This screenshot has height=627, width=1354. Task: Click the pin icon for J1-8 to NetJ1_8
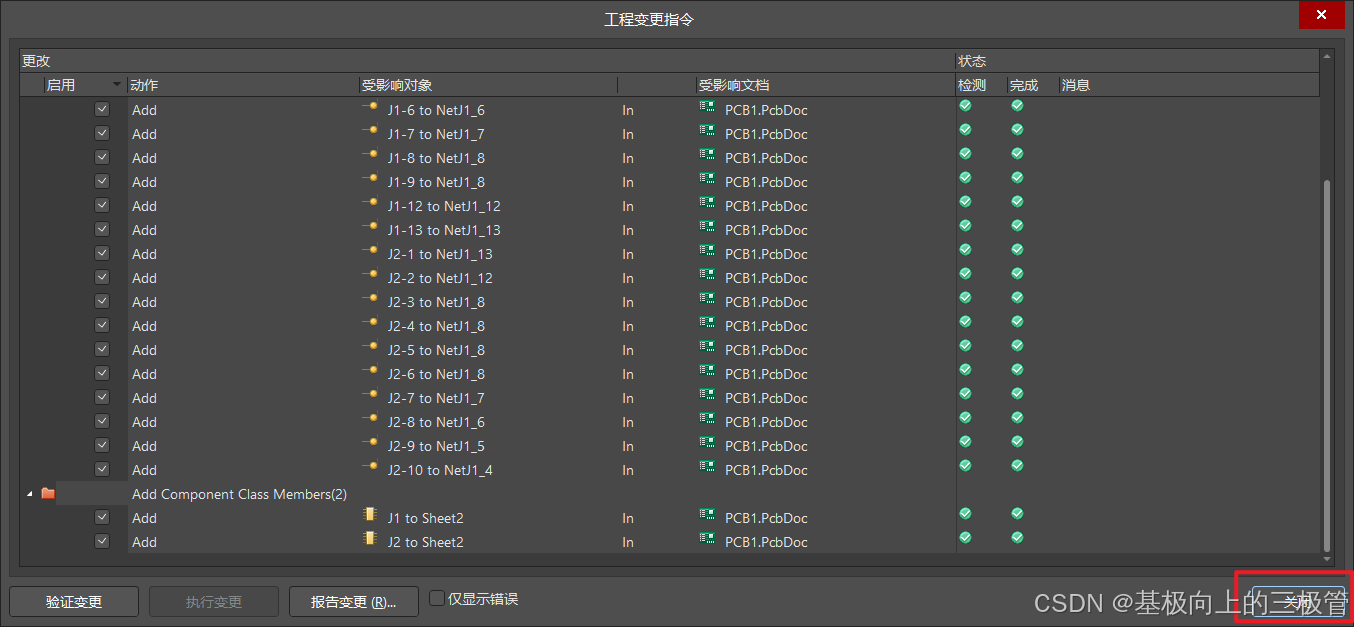[x=370, y=154]
